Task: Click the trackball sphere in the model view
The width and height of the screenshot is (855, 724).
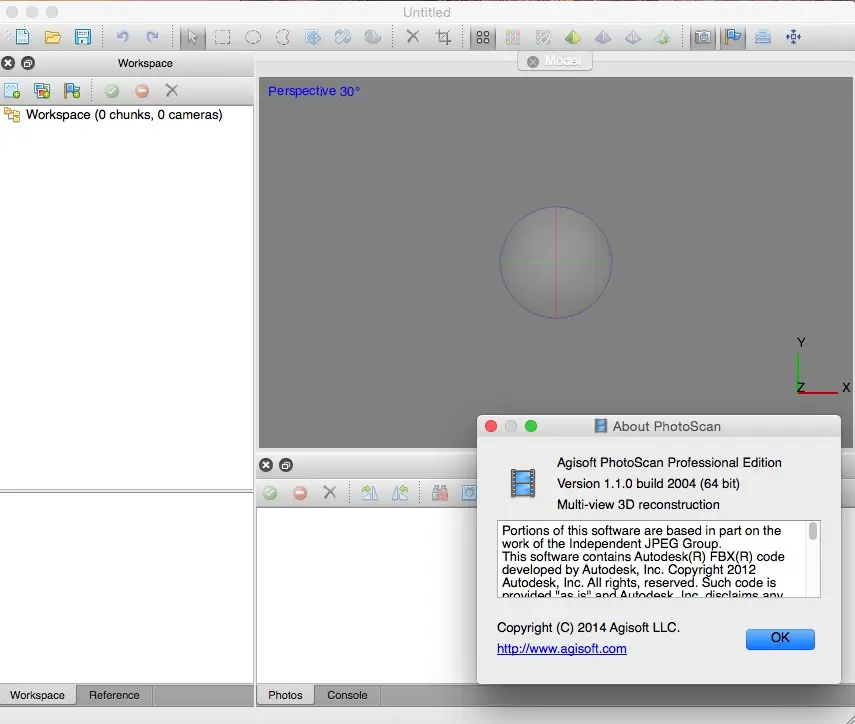Action: coord(556,262)
